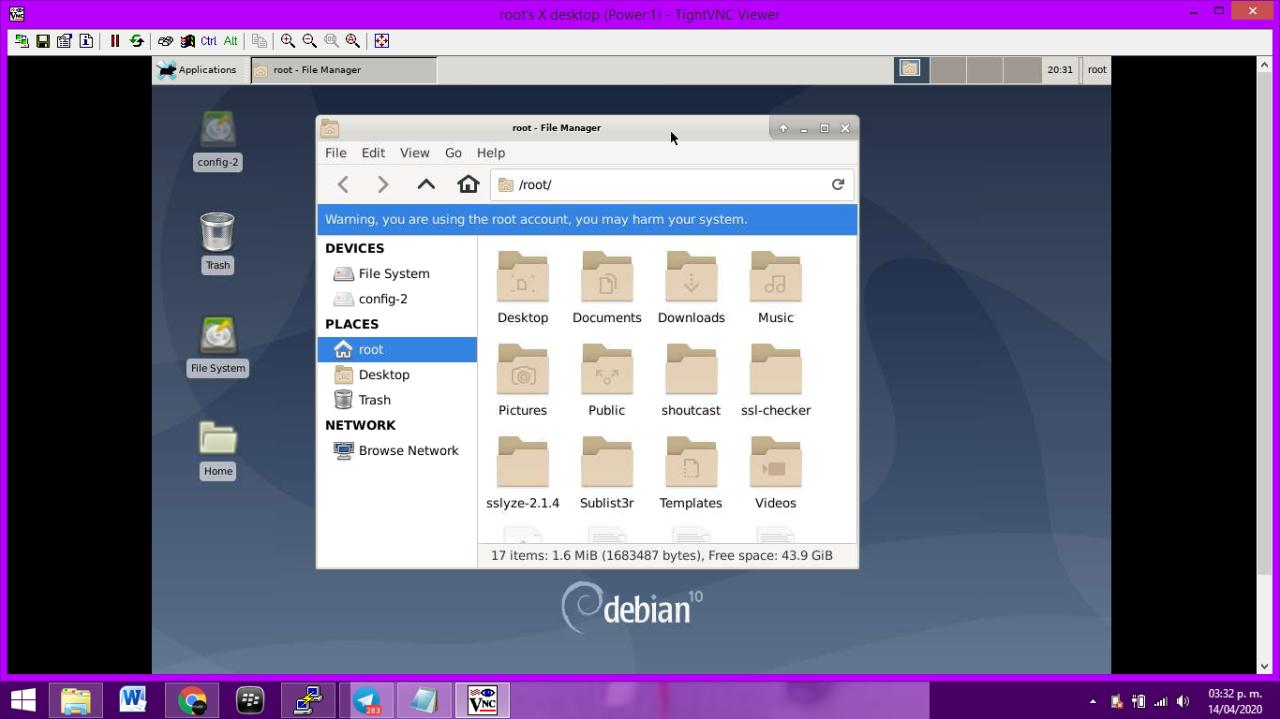Image resolution: width=1280 pixels, height=719 pixels.
Task: Click the Zoom in magnifier icon
Action: (288, 41)
